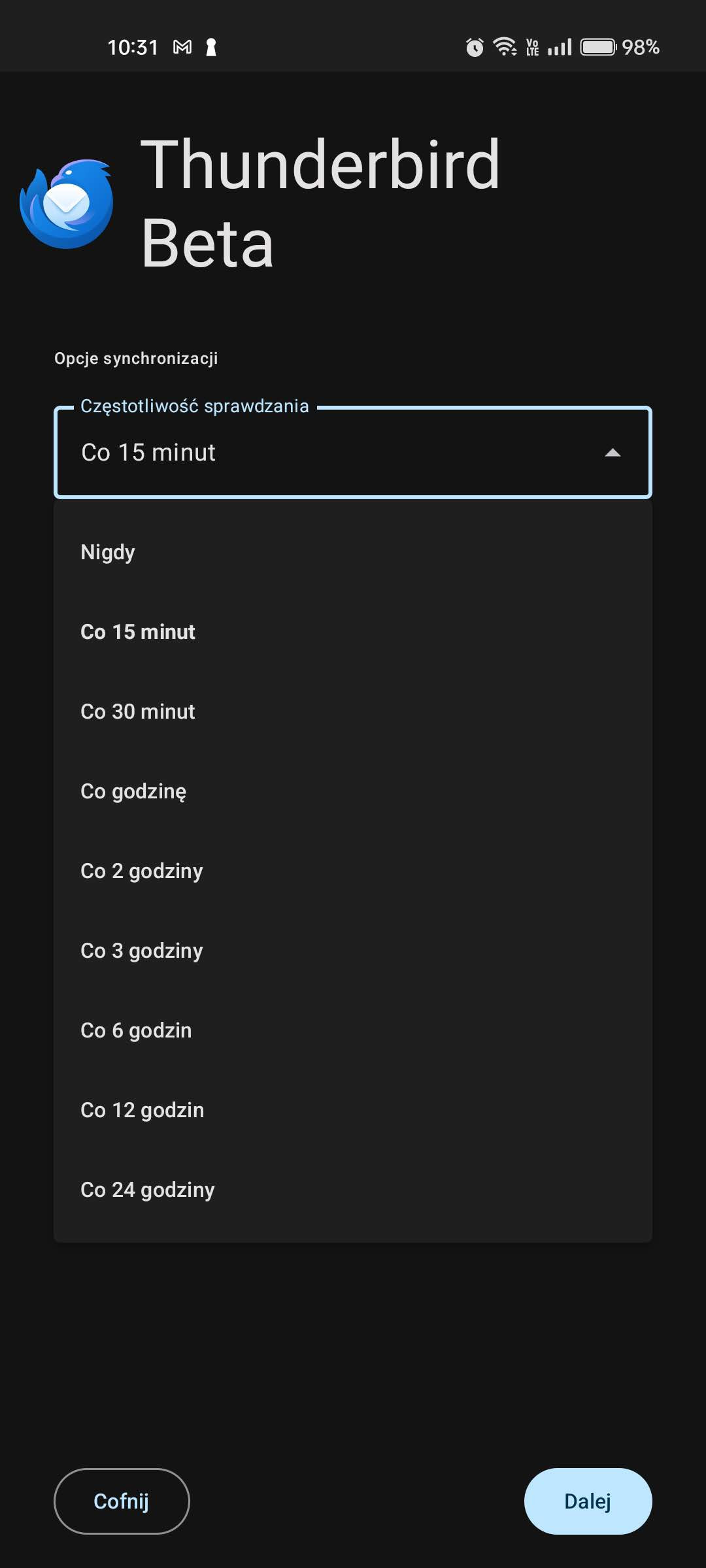Viewport: 706px width, 1568px height.
Task: Tap the Dalej button
Action: [588, 1501]
